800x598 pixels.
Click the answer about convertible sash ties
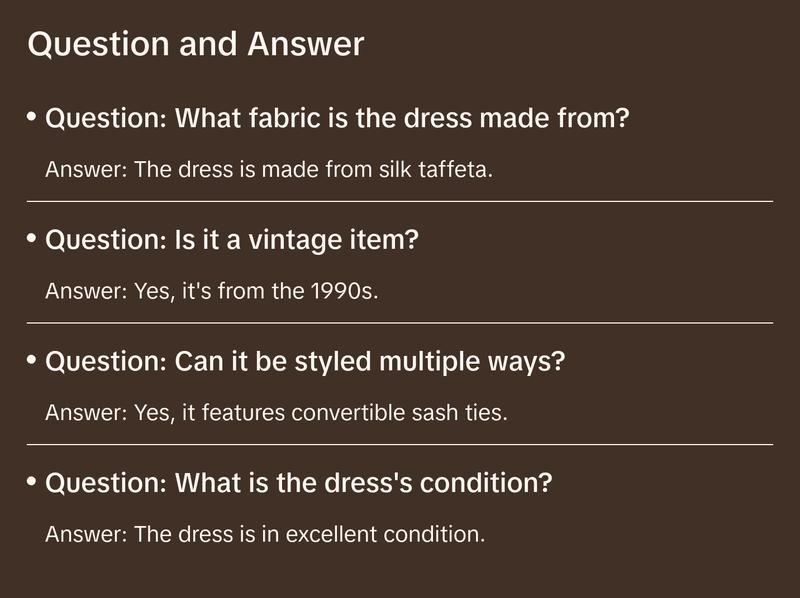click(276, 412)
